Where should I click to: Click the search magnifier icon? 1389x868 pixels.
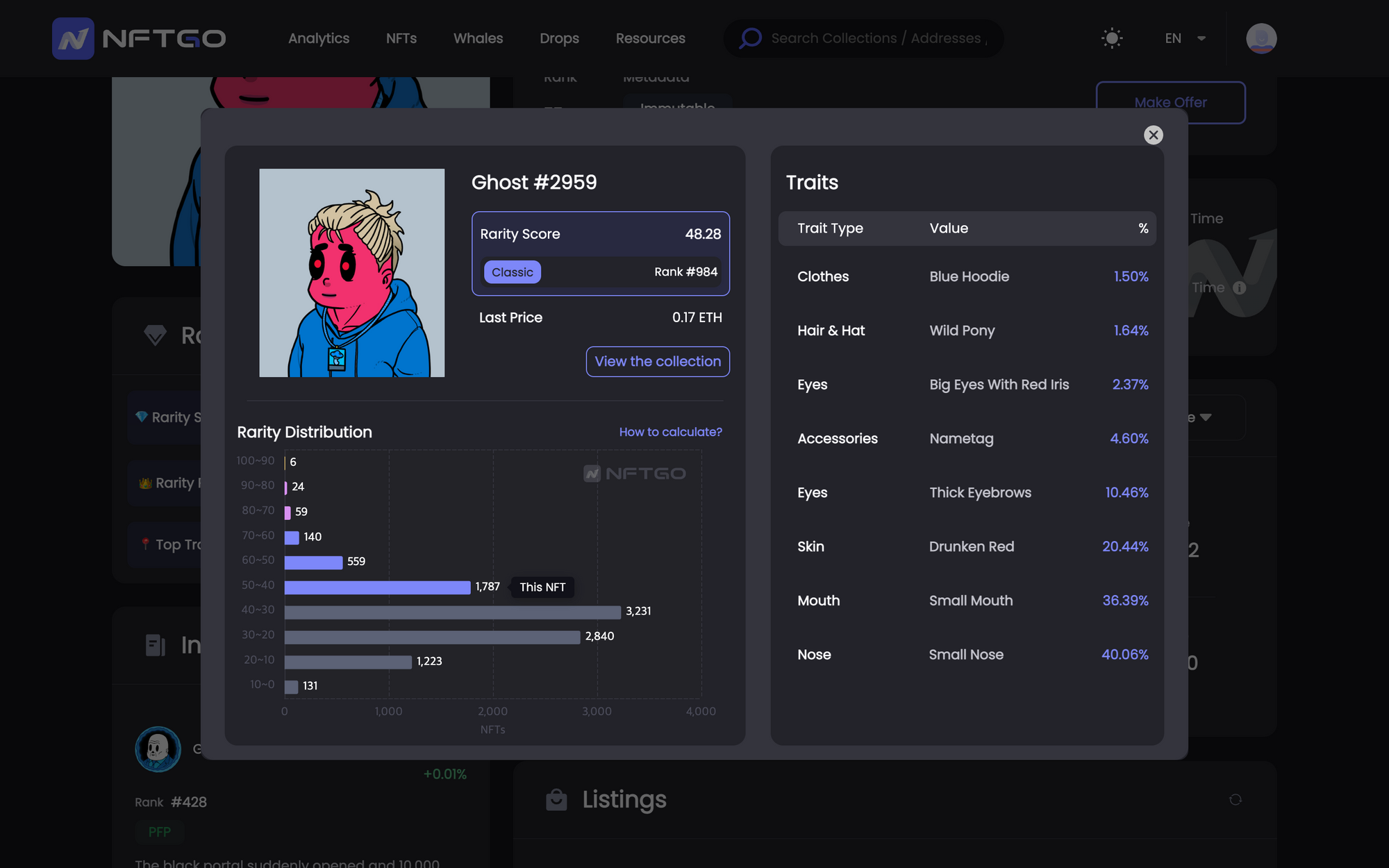pos(750,38)
